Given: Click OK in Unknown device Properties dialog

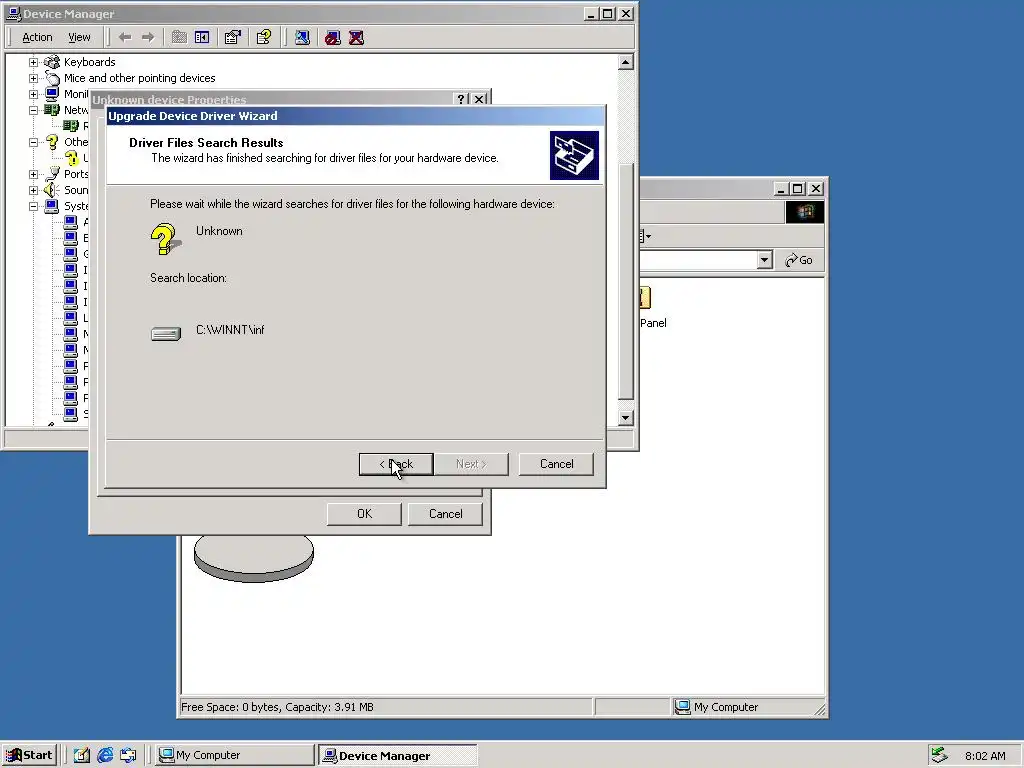Looking at the screenshot, I should (364, 514).
